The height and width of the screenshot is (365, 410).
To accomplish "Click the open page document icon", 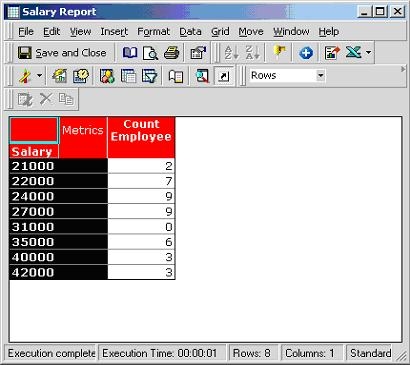I will coord(176,76).
